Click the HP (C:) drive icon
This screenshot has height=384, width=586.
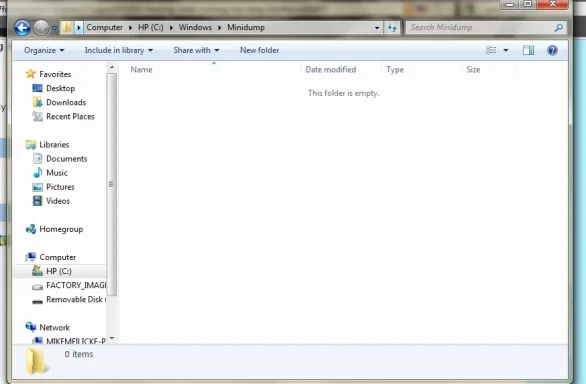37,271
